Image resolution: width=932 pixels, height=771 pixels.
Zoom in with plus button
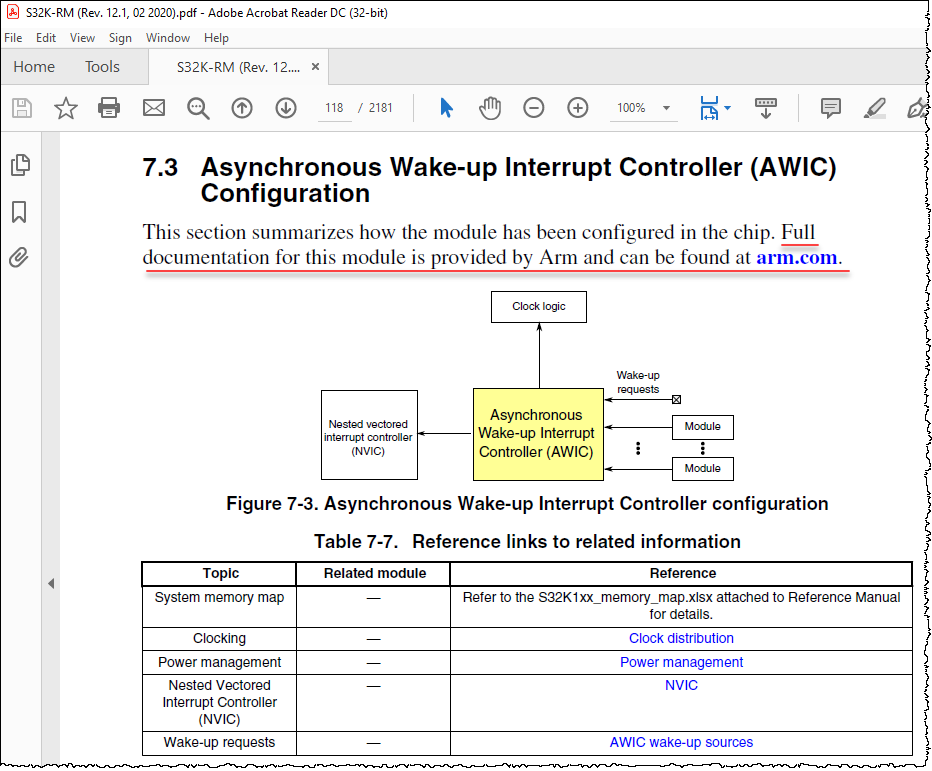click(x=578, y=108)
